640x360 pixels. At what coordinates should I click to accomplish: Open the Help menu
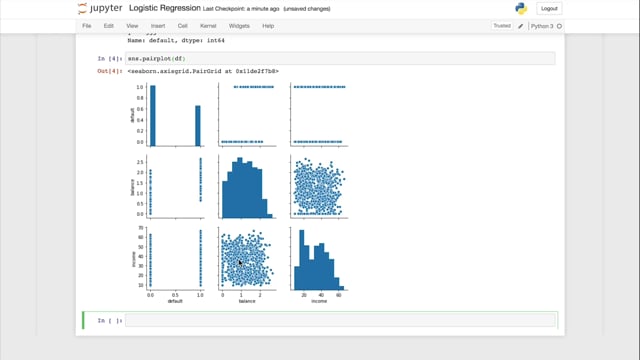(268, 26)
